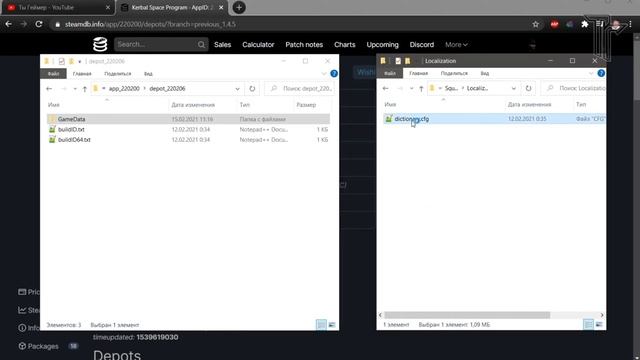Switch to details view in depot_220206 window
The image size is (640, 360).
pyautogui.click(x=321, y=324)
